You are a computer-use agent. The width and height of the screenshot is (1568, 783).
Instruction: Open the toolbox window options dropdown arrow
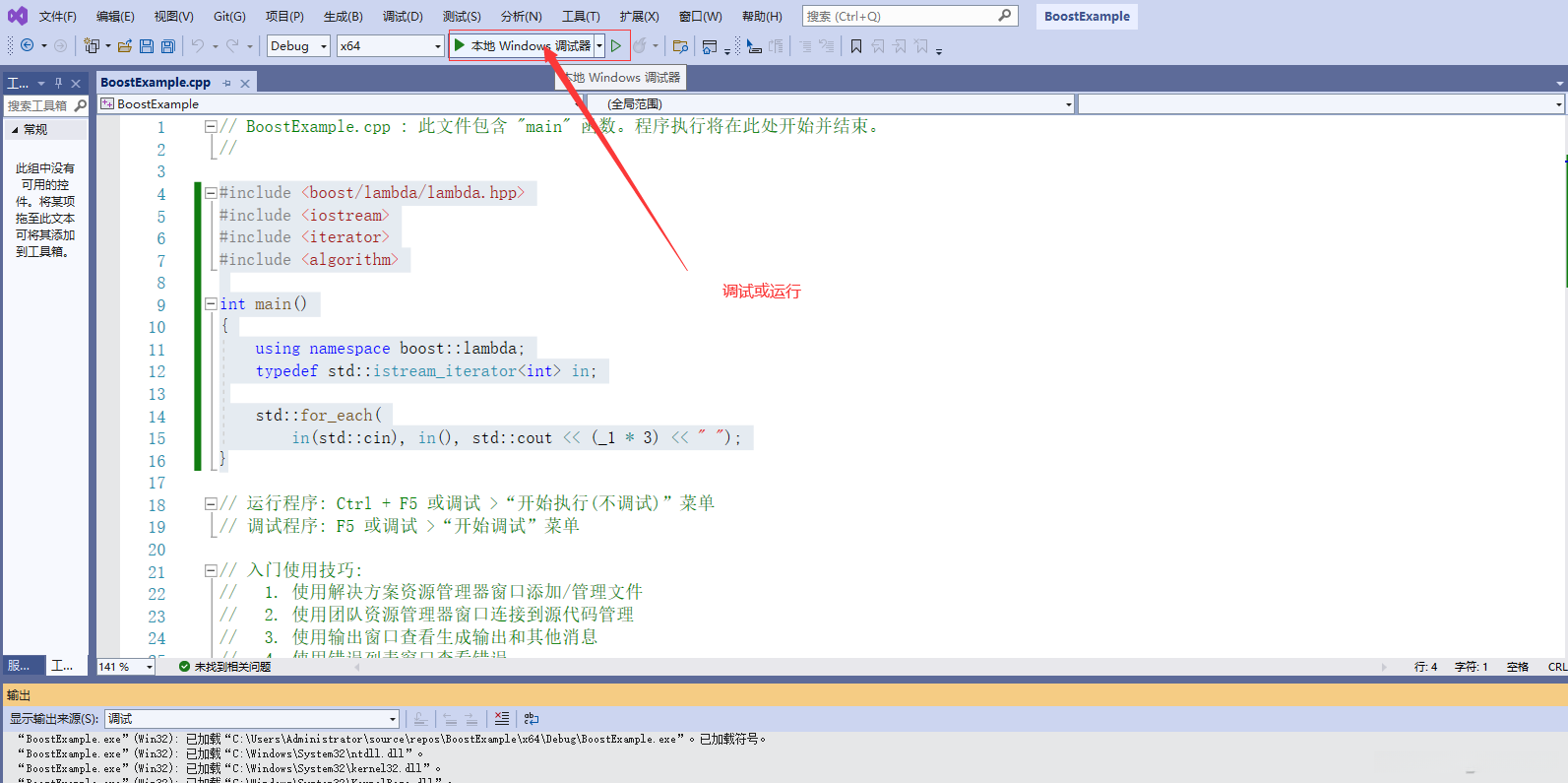coord(41,84)
